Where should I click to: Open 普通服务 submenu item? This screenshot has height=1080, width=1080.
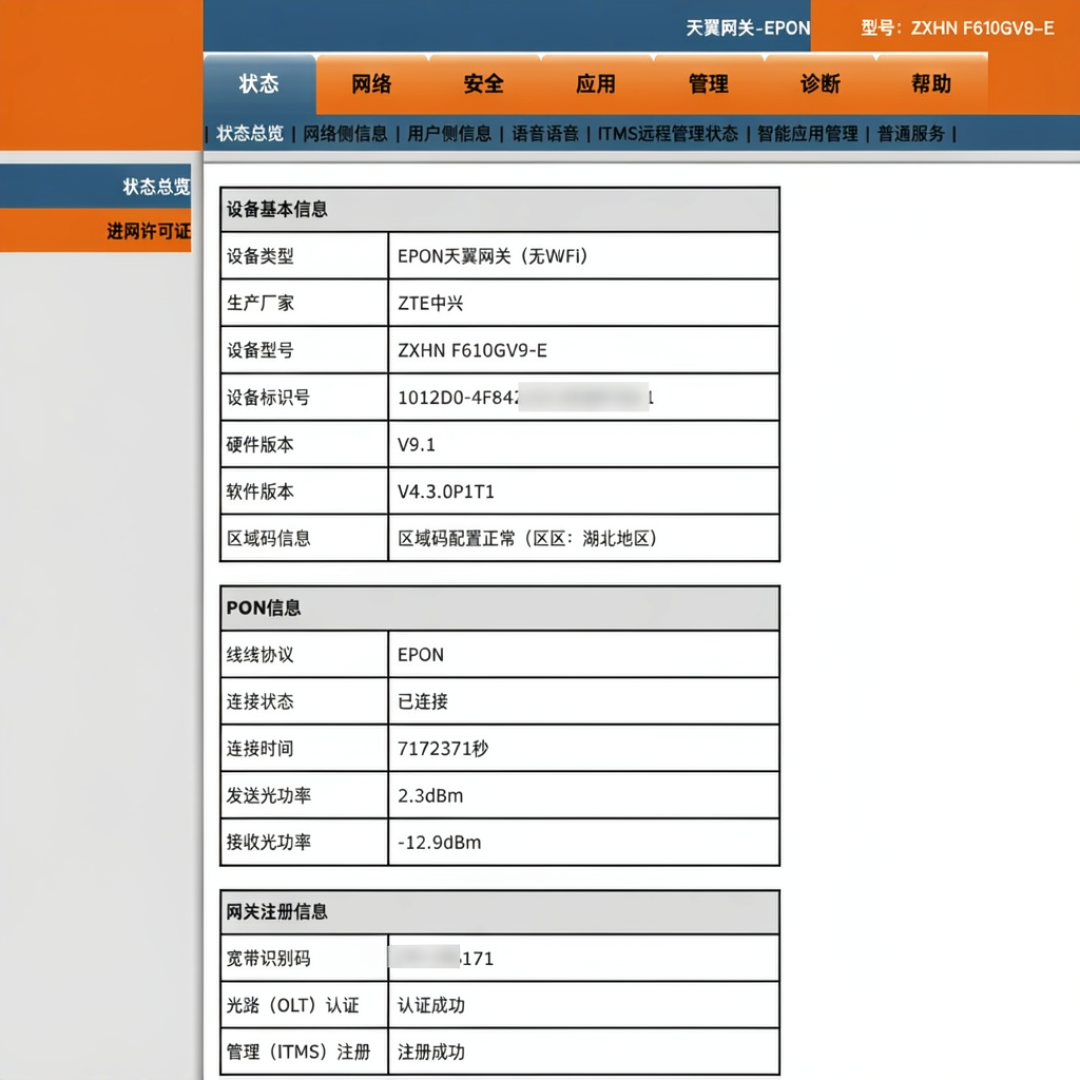pos(911,134)
